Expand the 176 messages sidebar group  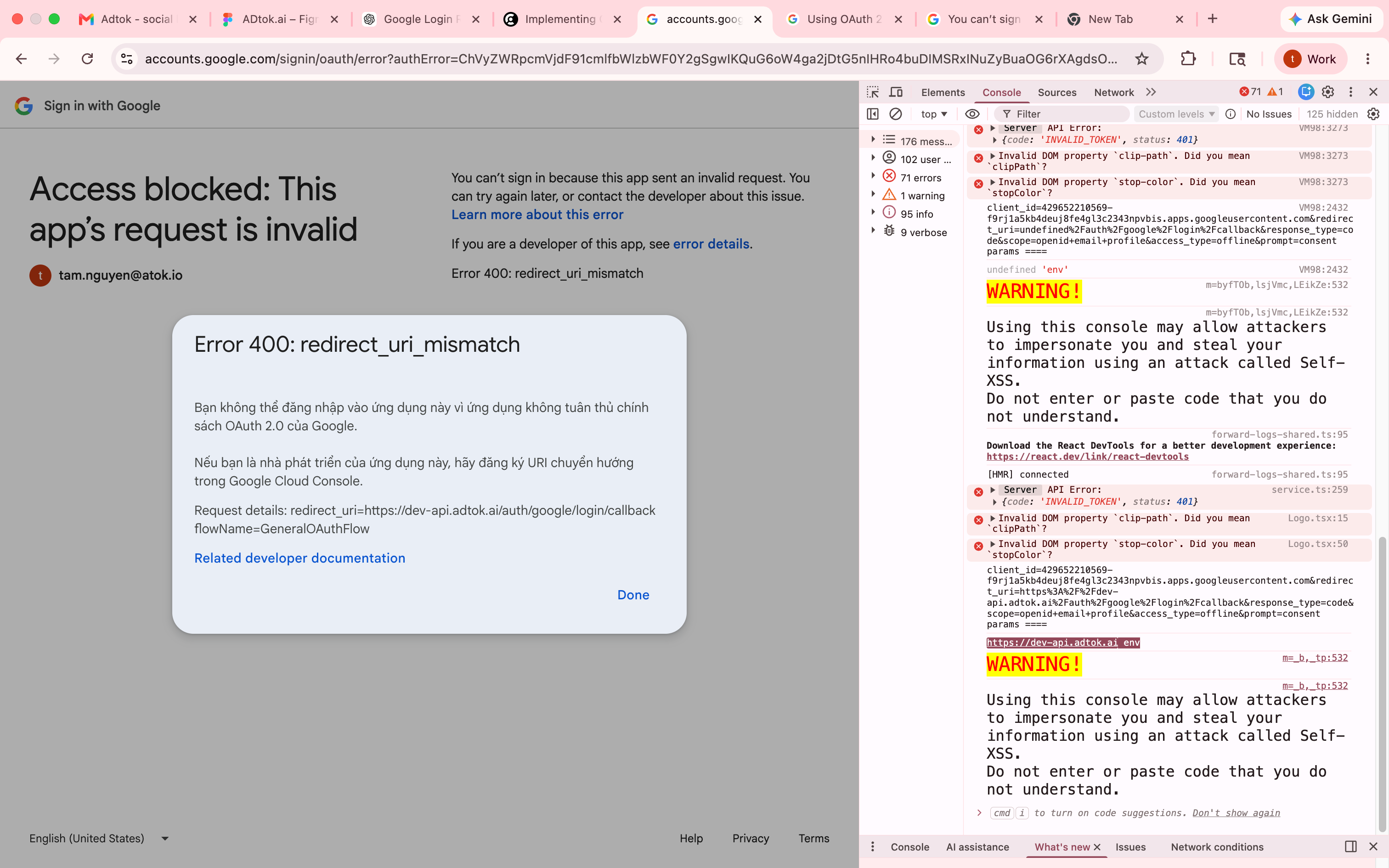pyautogui.click(x=873, y=139)
